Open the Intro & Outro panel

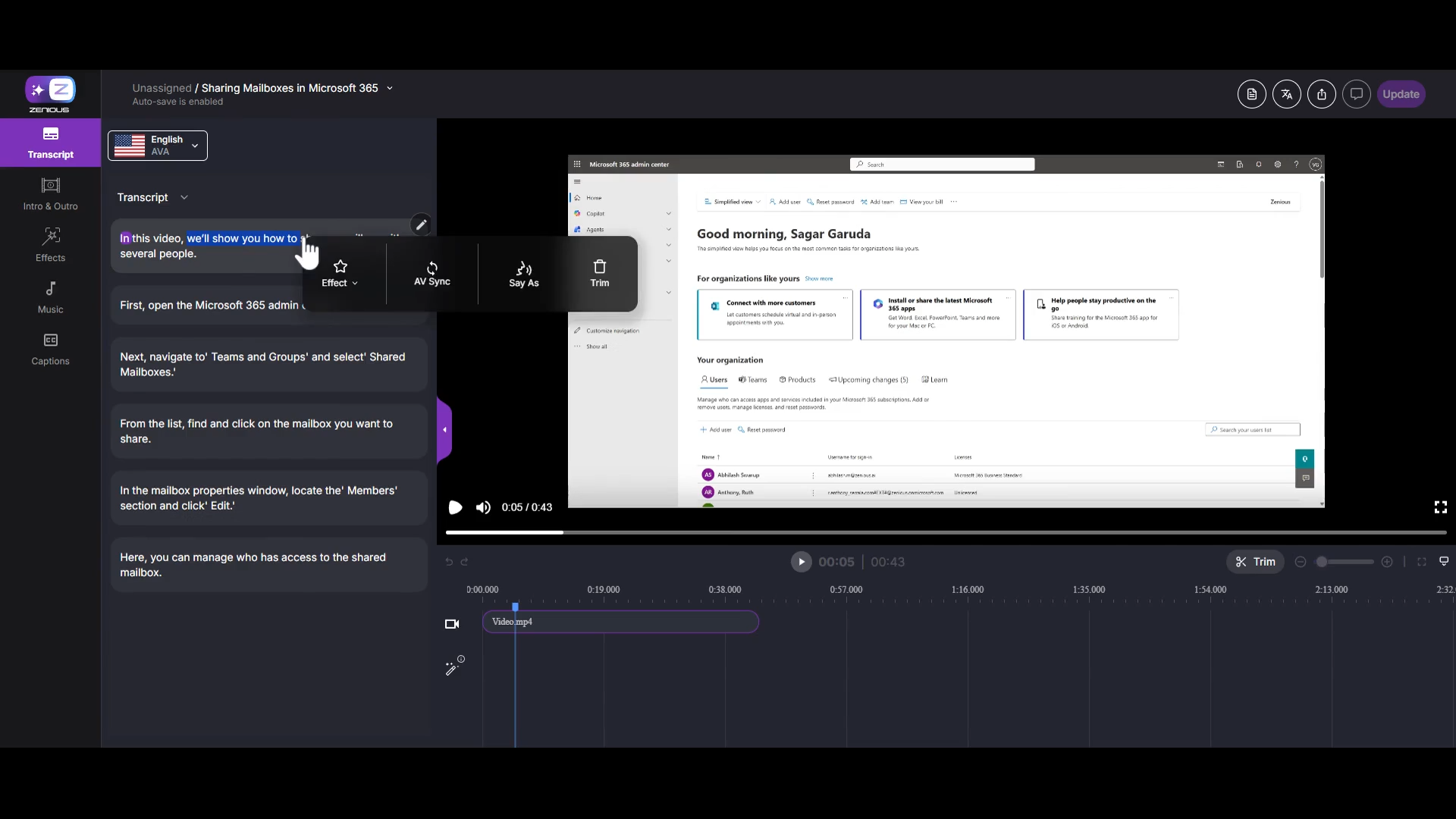[50, 194]
